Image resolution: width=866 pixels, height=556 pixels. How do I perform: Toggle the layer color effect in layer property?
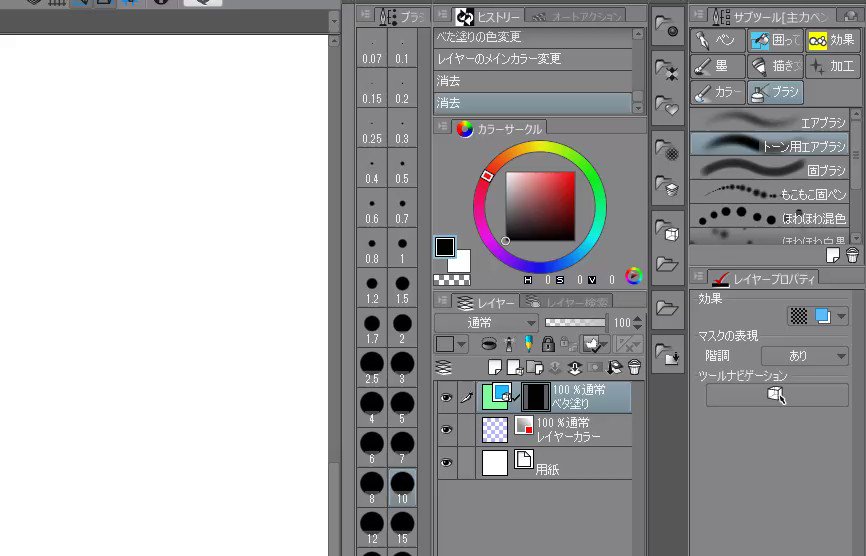[x=823, y=316]
